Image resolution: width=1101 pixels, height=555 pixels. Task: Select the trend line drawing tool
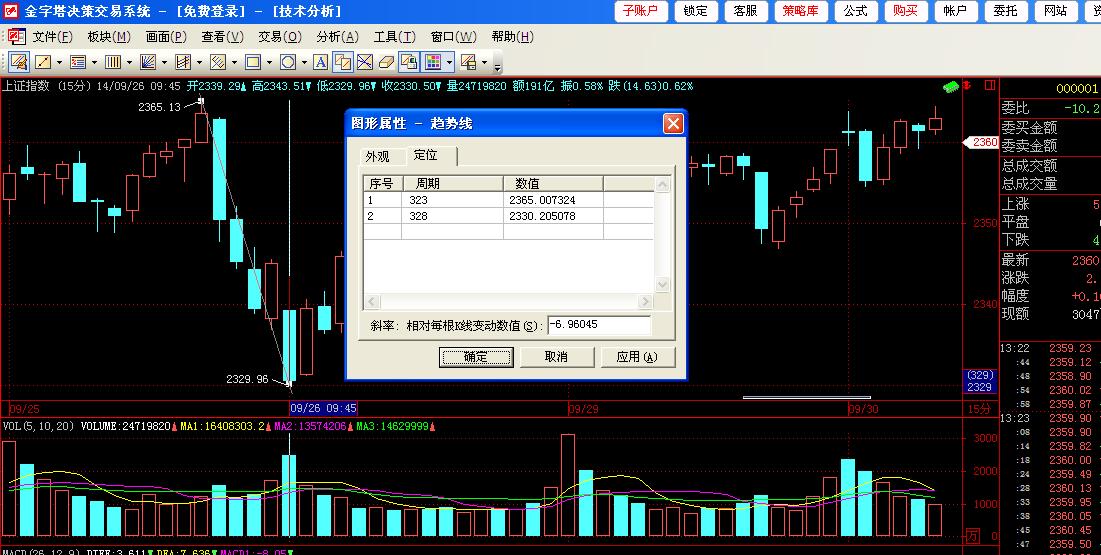pos(43,62)
